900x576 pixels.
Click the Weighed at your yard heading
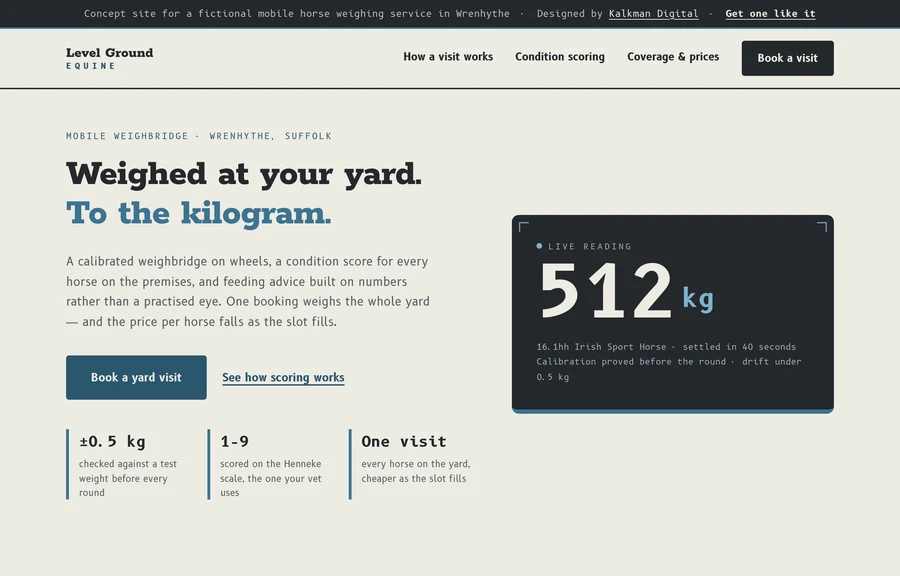(x=244, y=174)
